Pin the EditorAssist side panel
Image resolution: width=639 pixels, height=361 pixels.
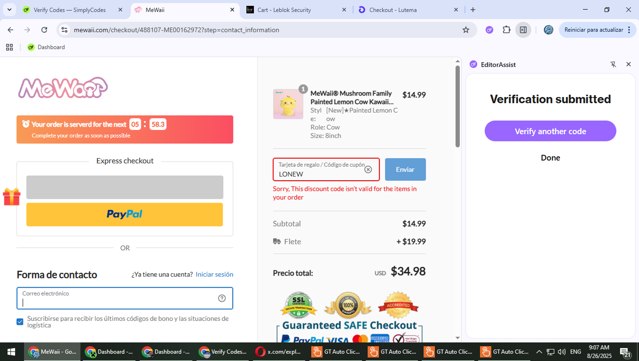(613, 64)
